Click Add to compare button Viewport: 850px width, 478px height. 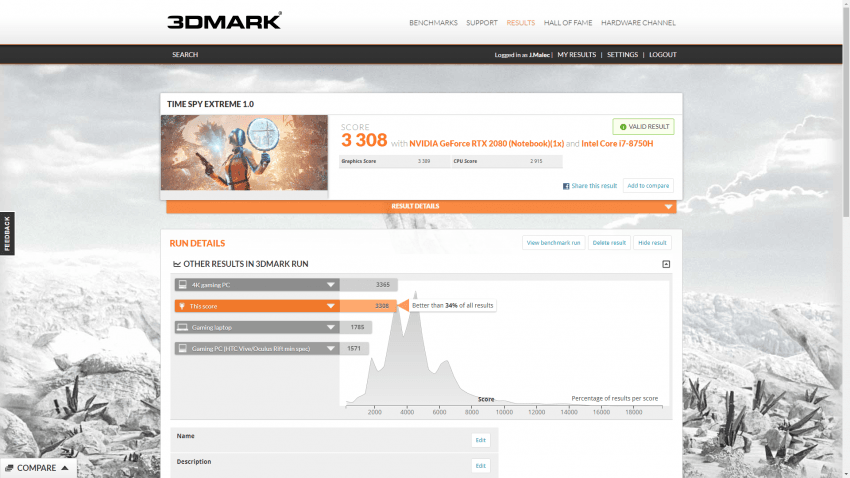(x=648, y=186)
